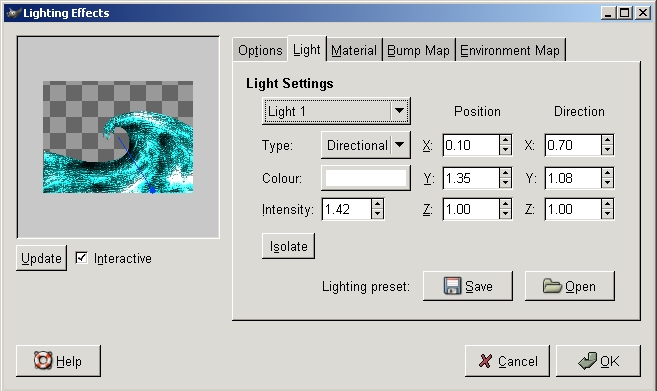
Task: Click the wave preview thumbnail
Action: pyautogui.click(x=118, y=137)
